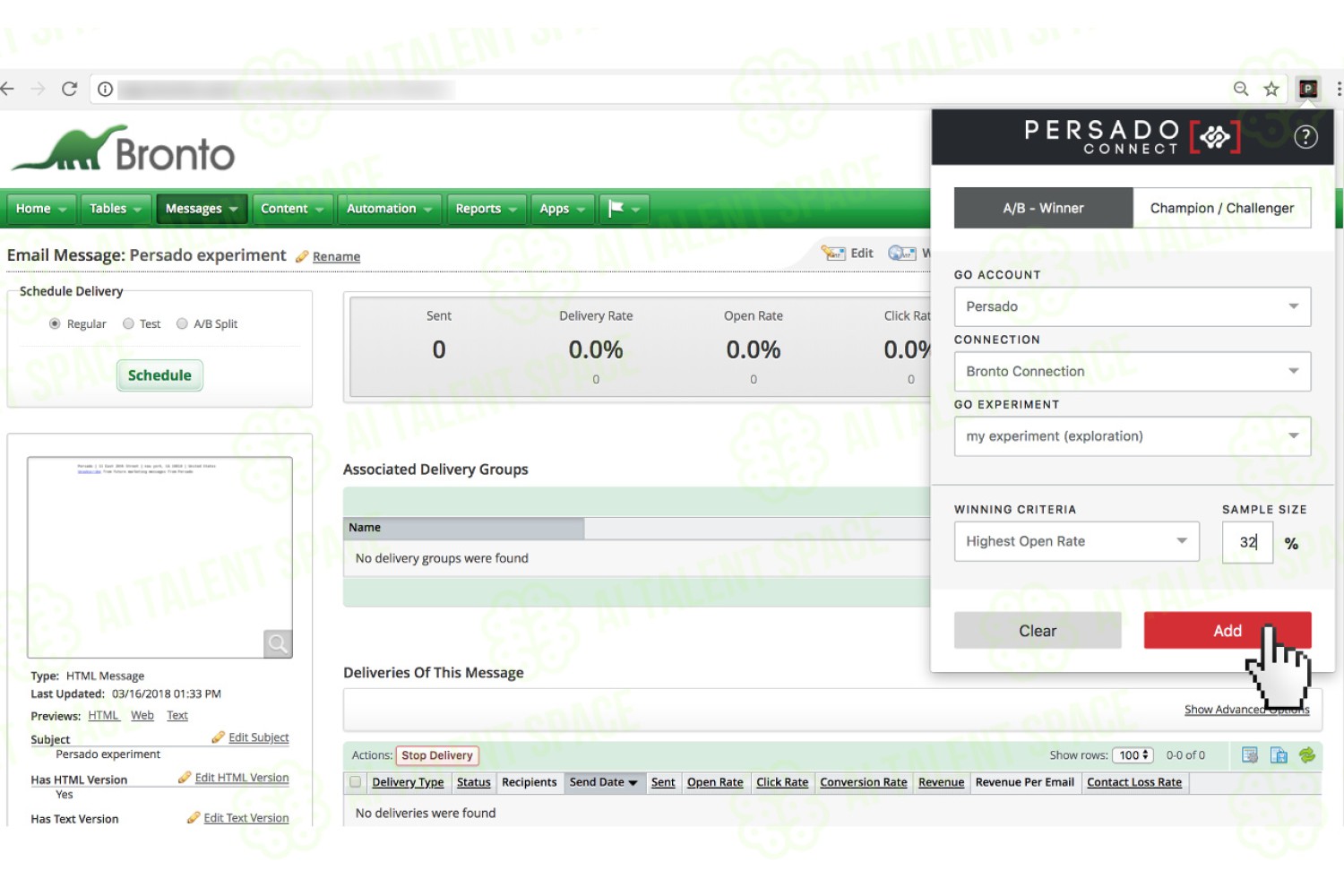Sort by Status column header
This screenshot has height=896, width=1344.
pos(473,782)
